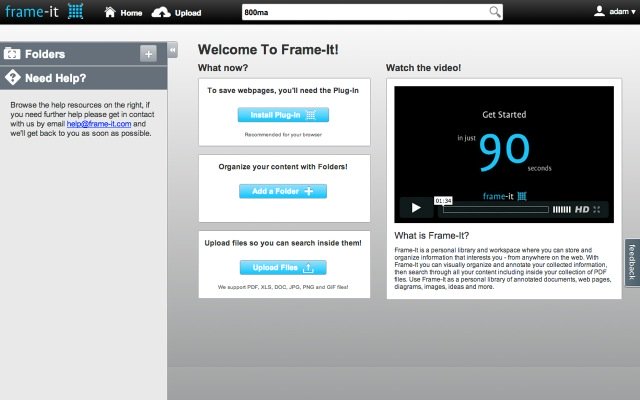Click the magnifying glass search icon
Image resolution: width=640 pixels, height=400 pixels.
point(494,12)
